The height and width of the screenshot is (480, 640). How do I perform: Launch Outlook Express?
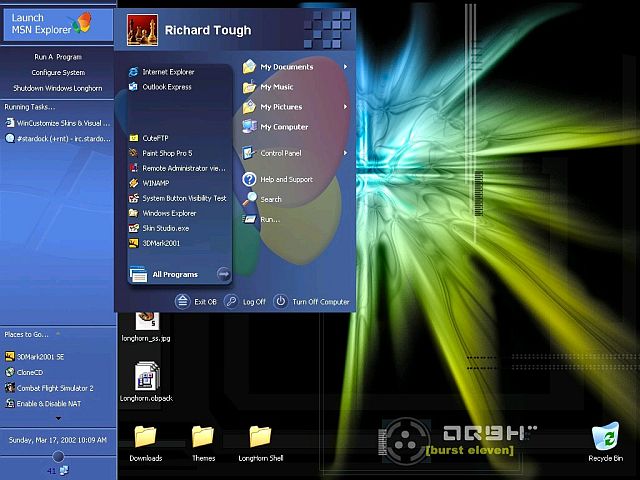click(165, 87)
